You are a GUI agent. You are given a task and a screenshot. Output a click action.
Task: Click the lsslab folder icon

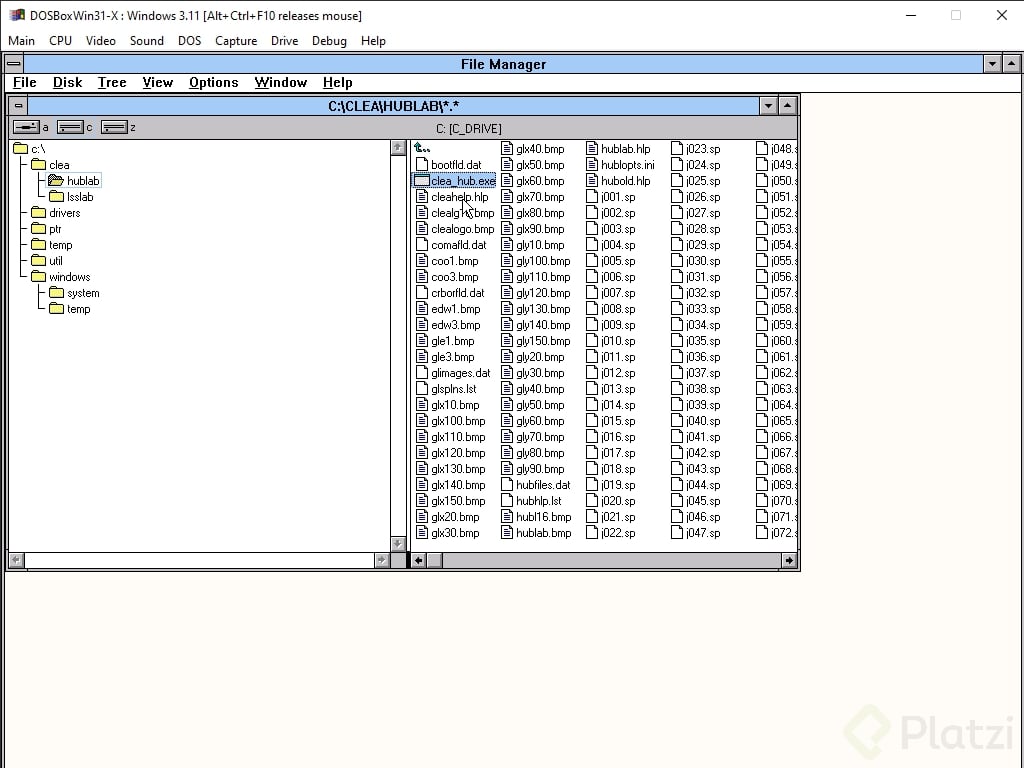(56, 197)
